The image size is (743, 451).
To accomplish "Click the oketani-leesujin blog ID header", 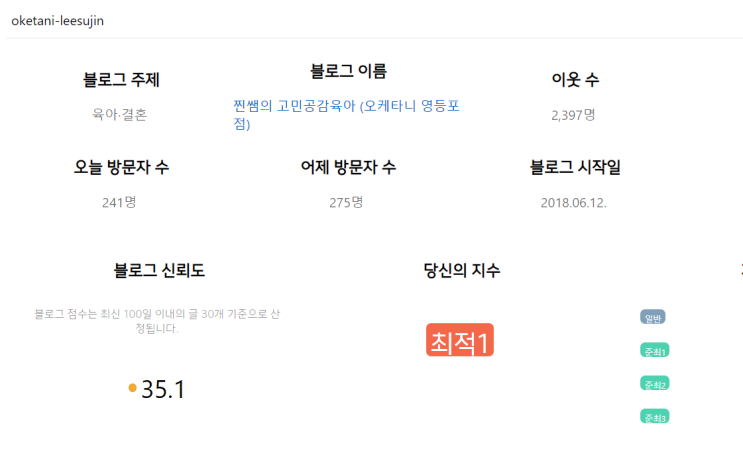I will point(57,21).
